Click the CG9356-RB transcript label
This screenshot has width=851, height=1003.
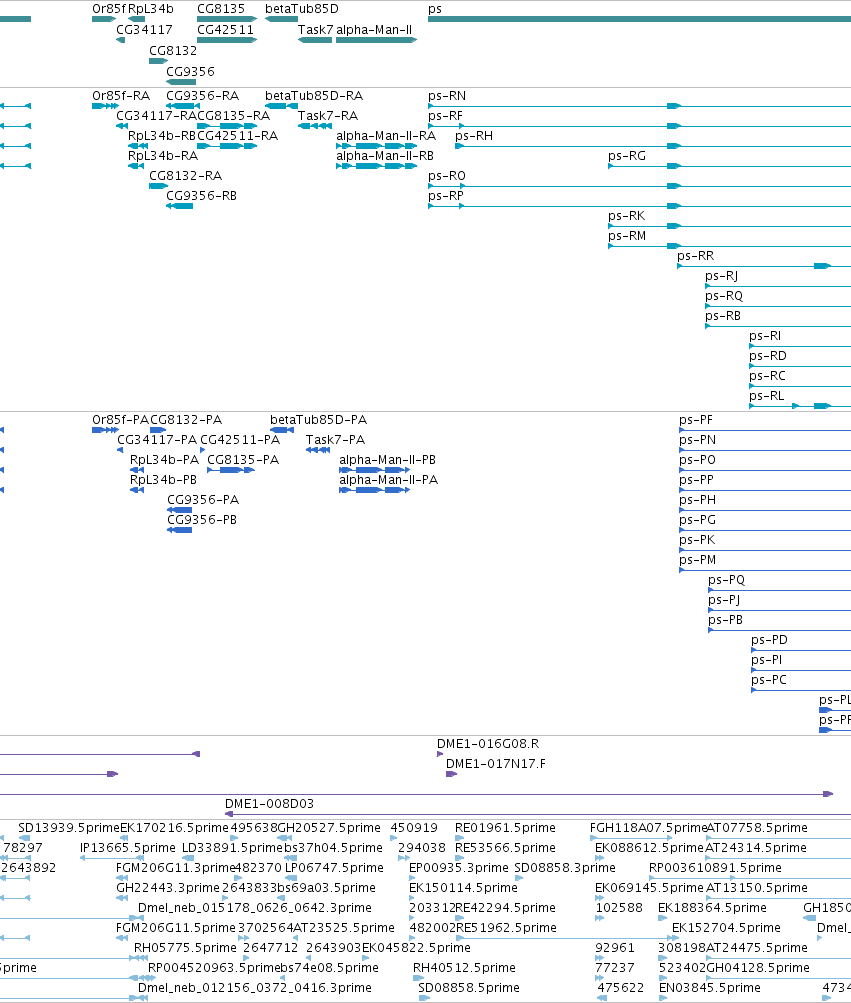coord(202,196)
